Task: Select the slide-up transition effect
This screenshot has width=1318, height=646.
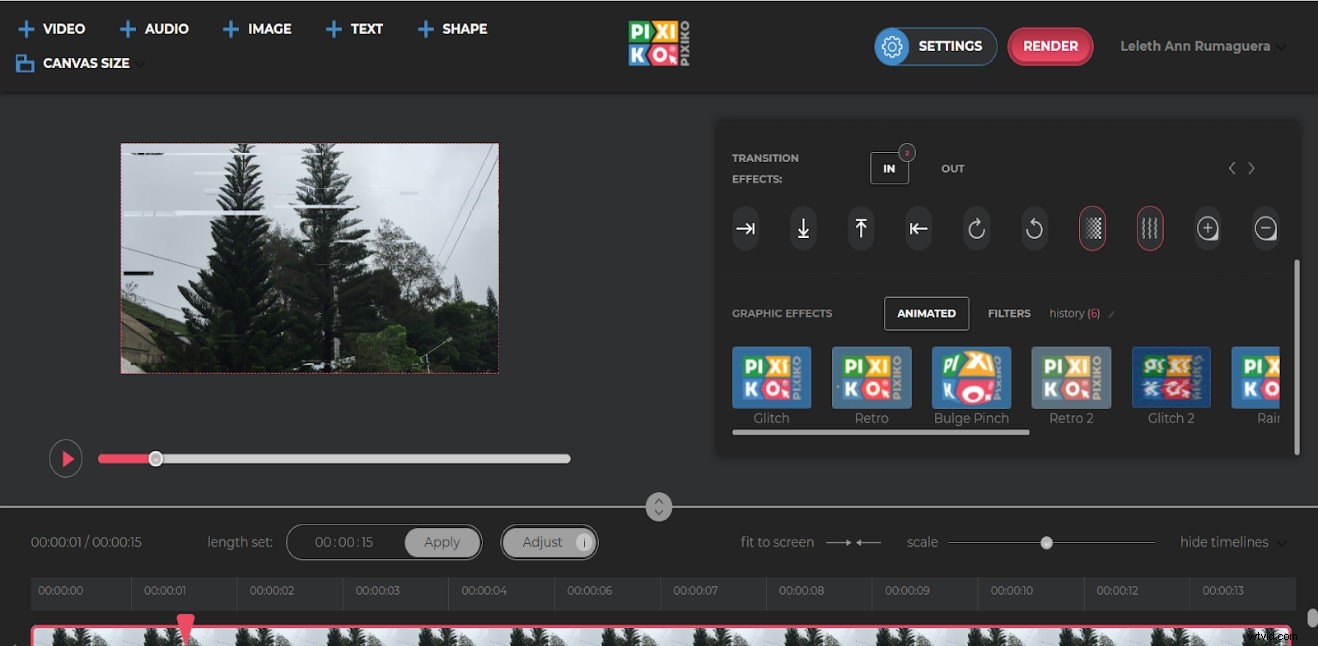Action: click(861, 228)
